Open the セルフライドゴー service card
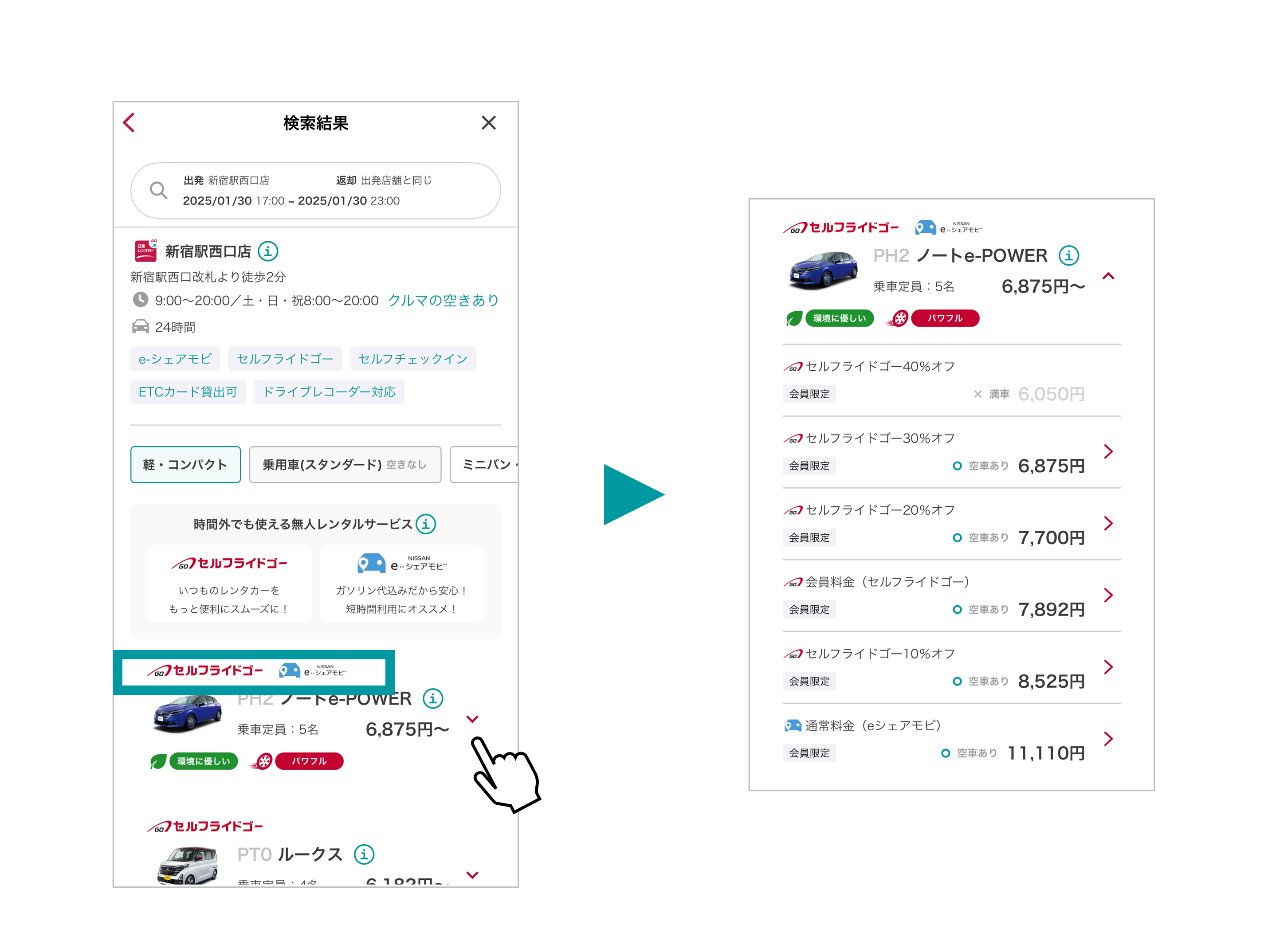 click(229, 584)
